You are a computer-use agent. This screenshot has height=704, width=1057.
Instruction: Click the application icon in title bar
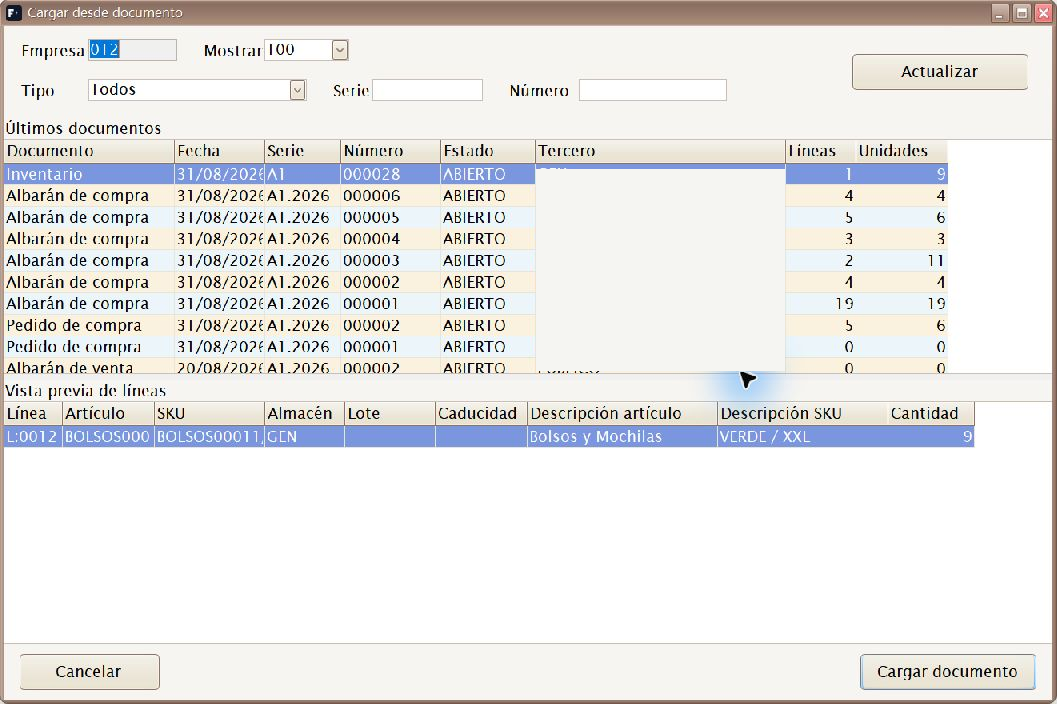point(13,13)
